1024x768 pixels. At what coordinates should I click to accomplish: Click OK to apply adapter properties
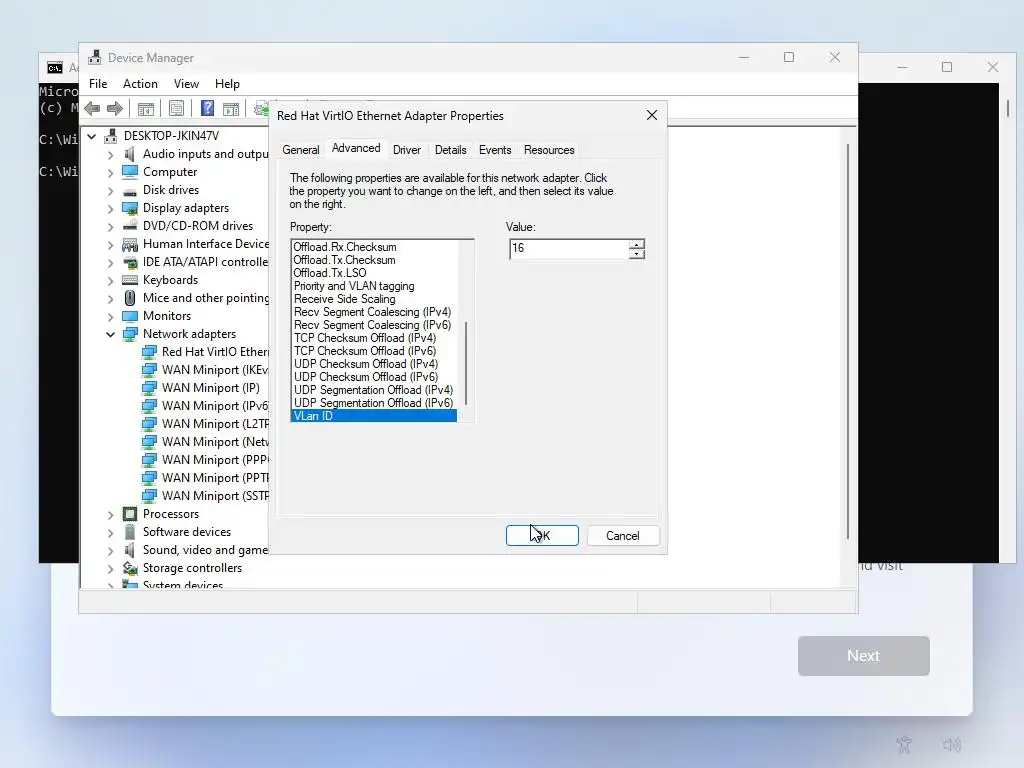click(542, 536)
